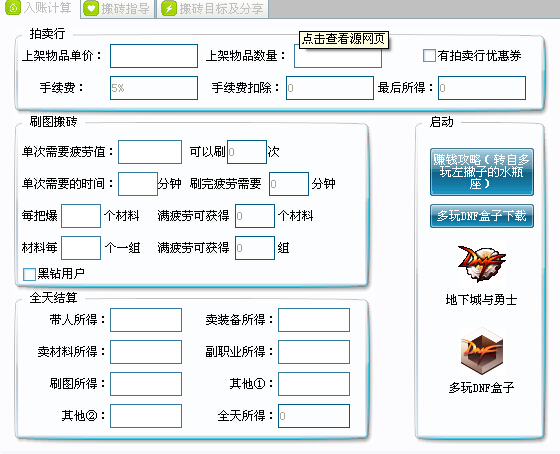Switch to the 搬砖指导 tab
The width and height of the screenshot is (560, 454).
coord(118,9)
